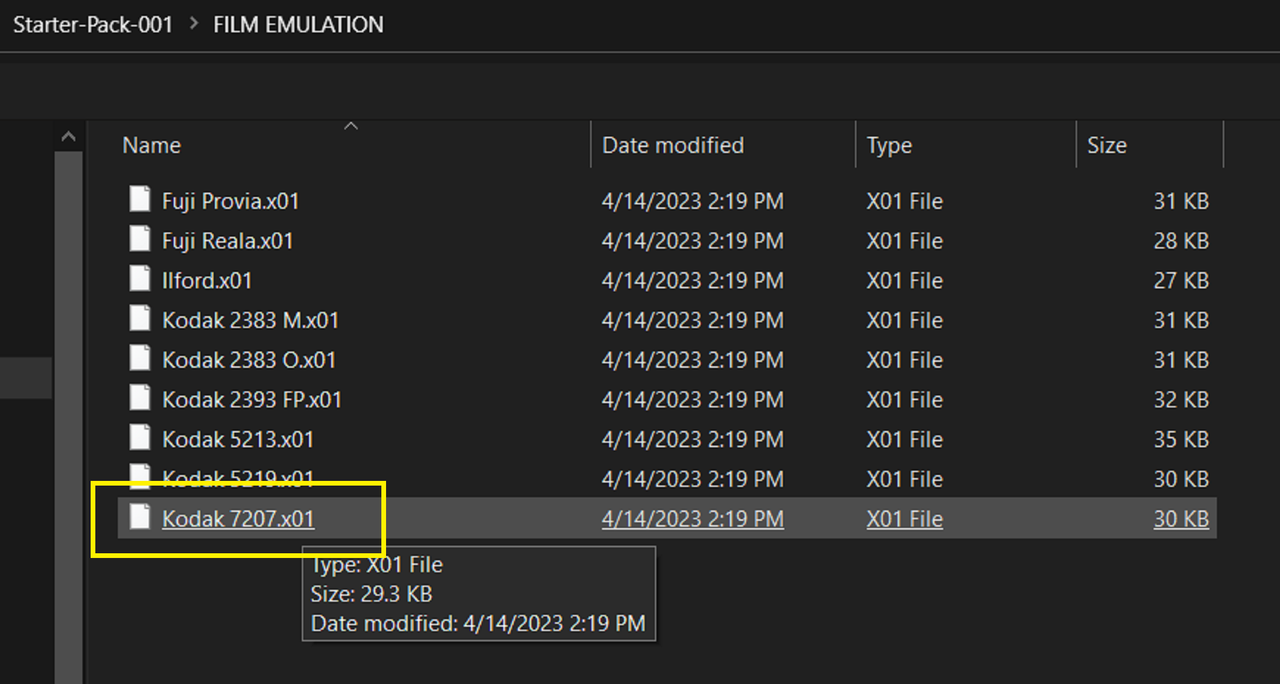Click the date modified of Ilford.x01
Image resolution: width=1280 pixels, height=684 pixels.
click(692, 281)
